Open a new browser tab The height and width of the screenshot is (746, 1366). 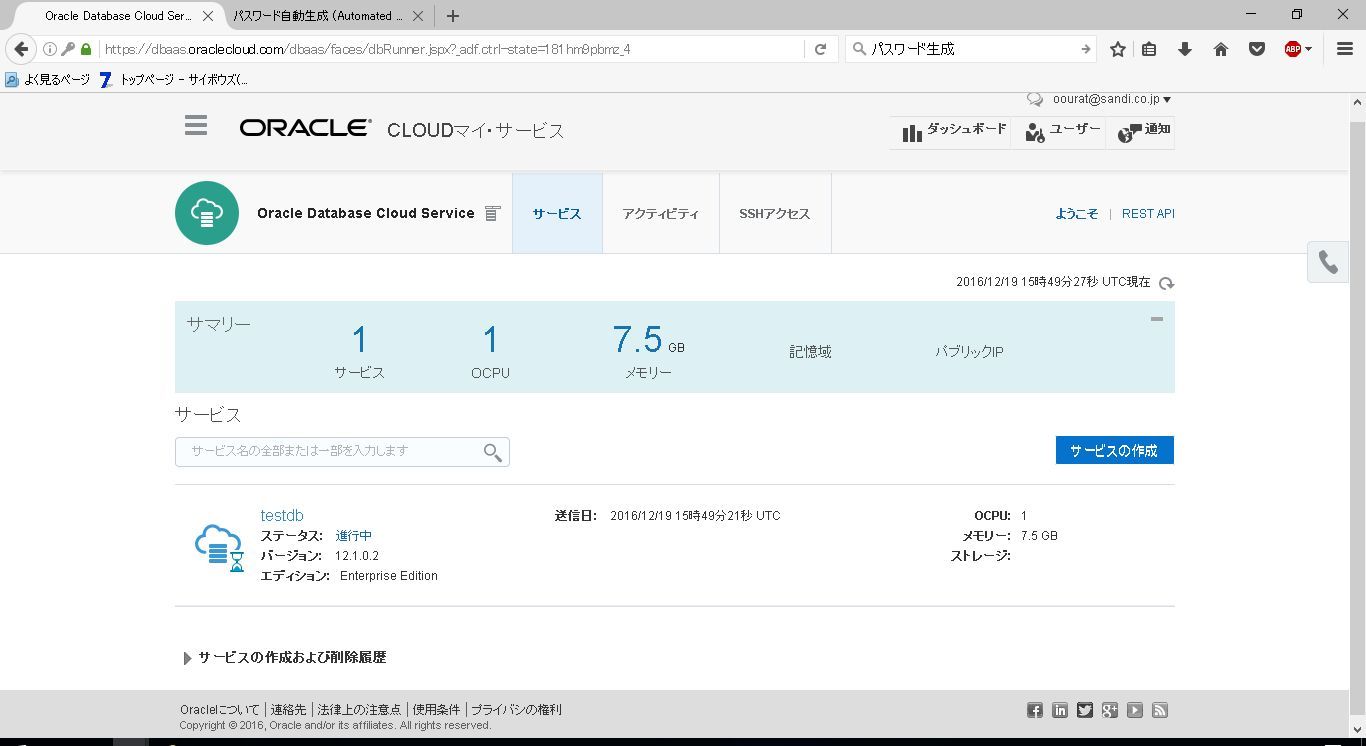tap(453, 16)
